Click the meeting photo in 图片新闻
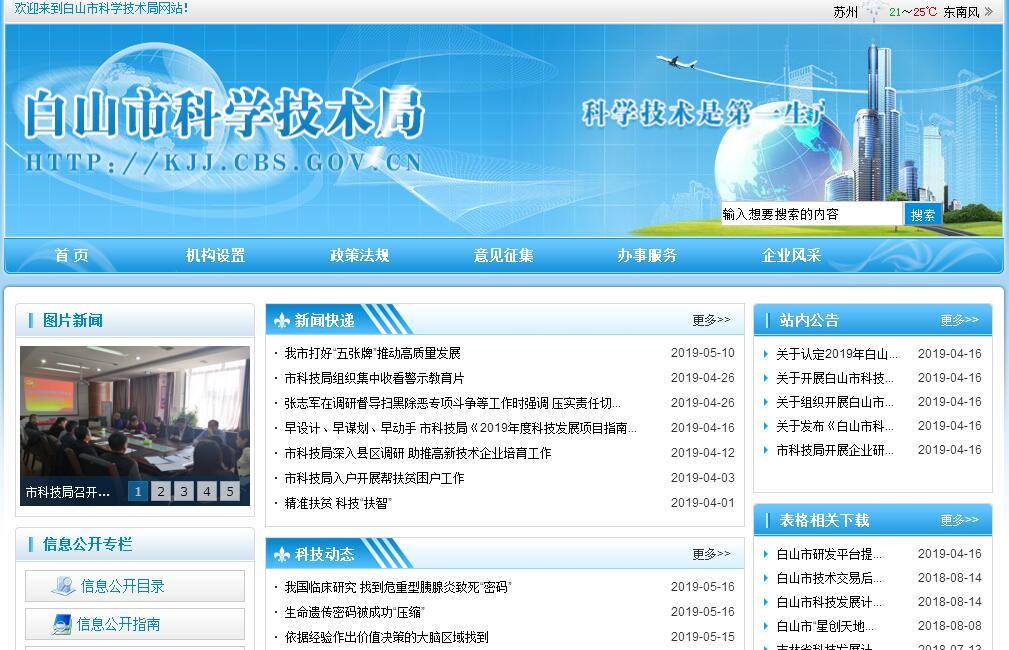The image size is (1009, 650). [134, 412]
